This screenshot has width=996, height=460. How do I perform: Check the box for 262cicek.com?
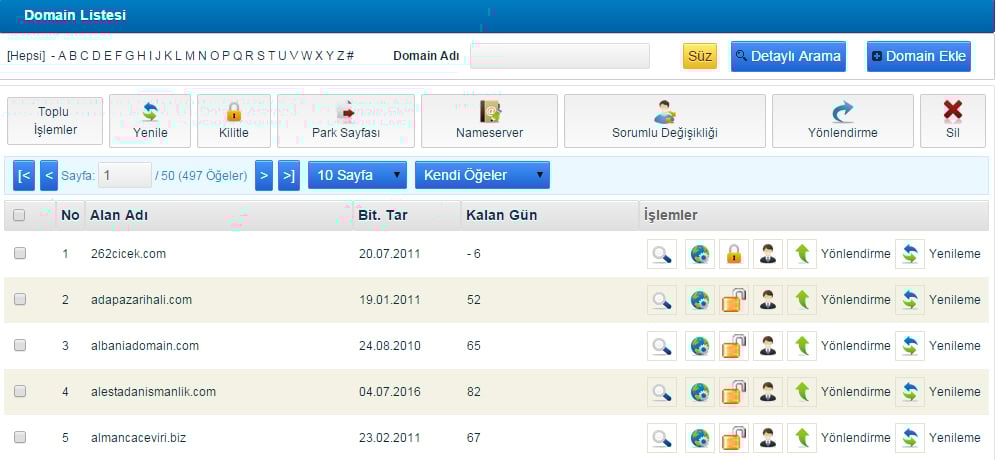pos(20,253)
